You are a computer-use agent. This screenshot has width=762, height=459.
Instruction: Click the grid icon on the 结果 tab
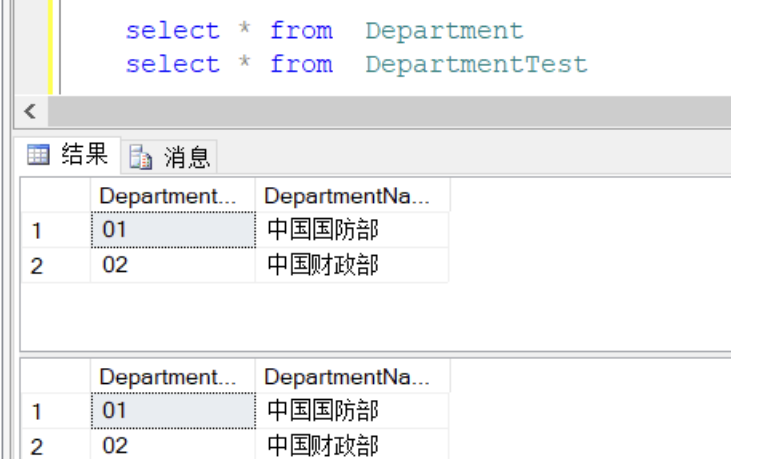[38, 155]
